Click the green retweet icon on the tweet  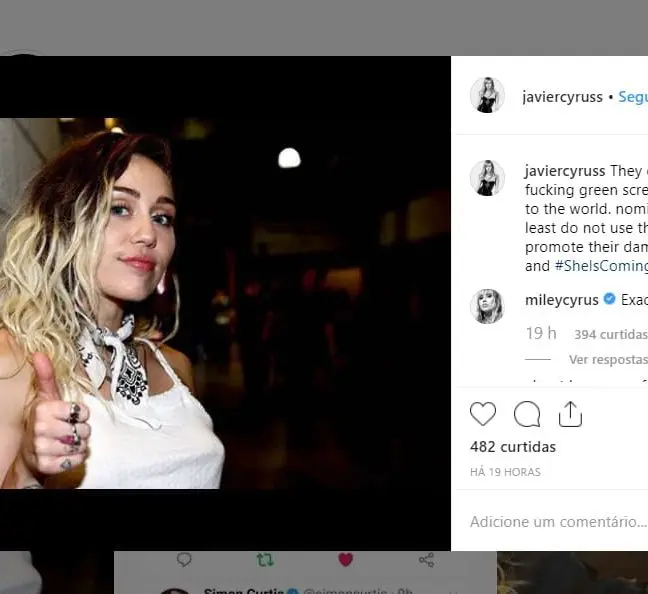[265, 560]
